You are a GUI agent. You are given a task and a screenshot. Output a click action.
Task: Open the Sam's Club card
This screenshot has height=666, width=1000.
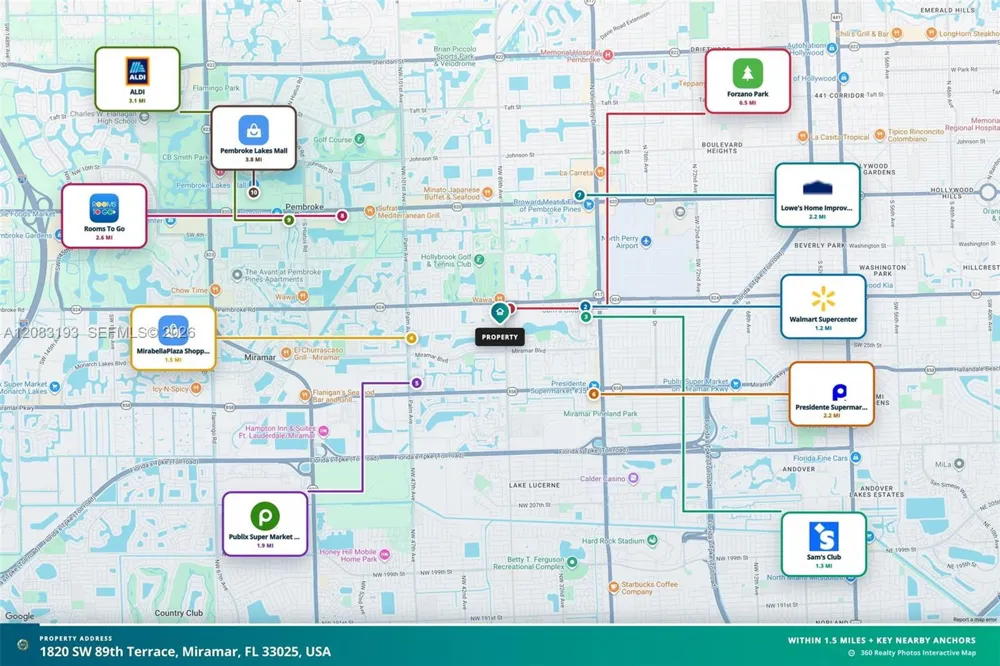[823, 544]
